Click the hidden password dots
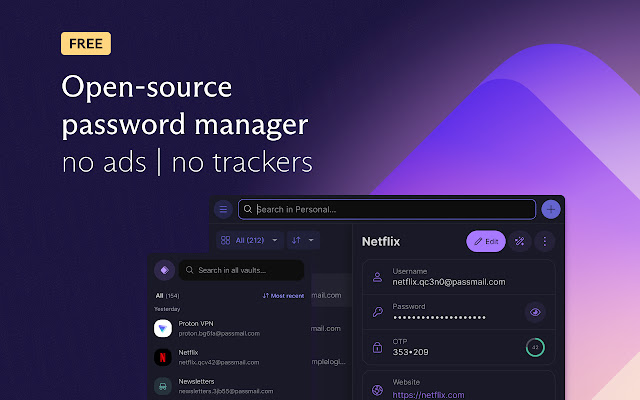The image size is (640, 400). pyautogui.click(x=439, y=318)
